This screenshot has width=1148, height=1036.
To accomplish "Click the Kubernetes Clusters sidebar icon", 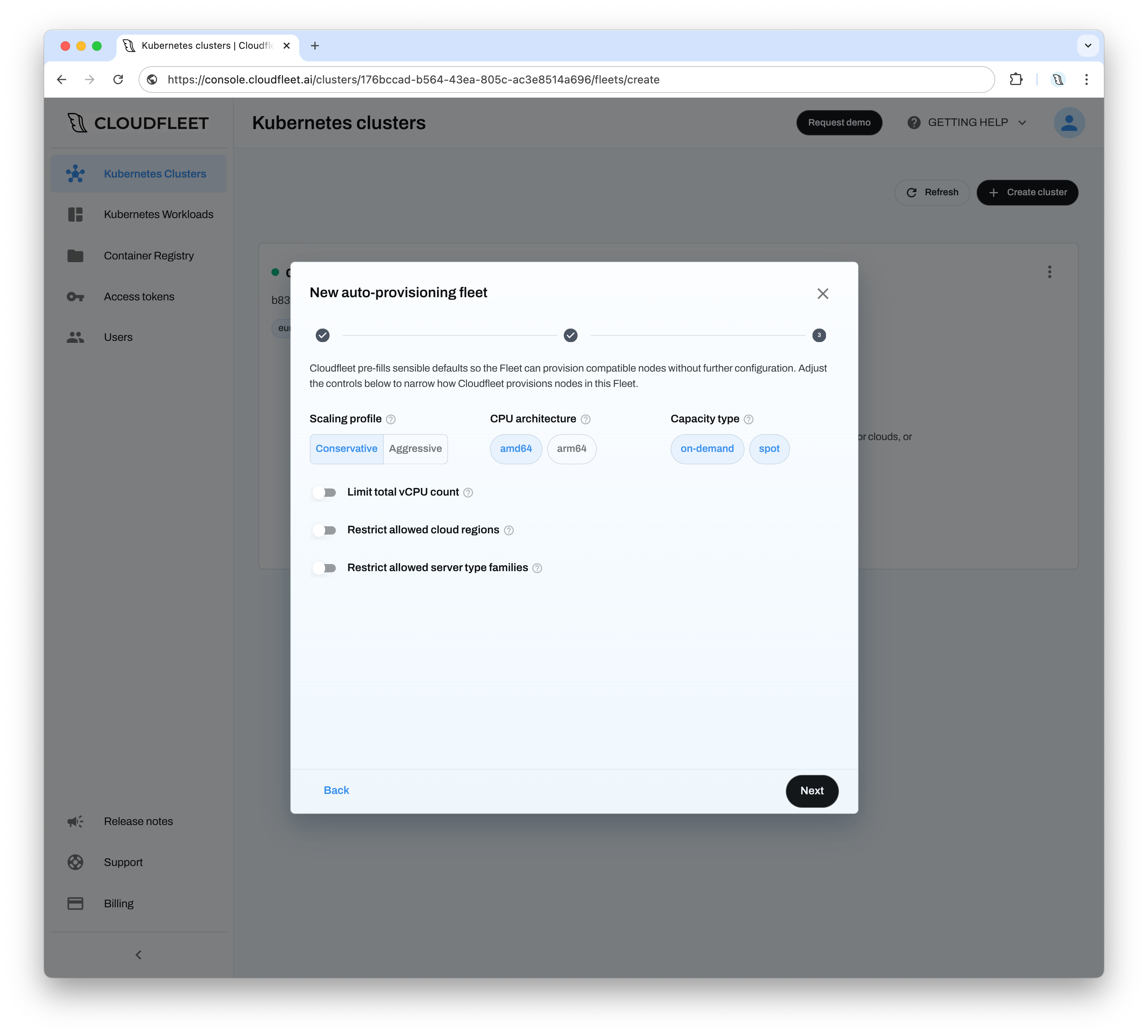I will pos(75,174).
